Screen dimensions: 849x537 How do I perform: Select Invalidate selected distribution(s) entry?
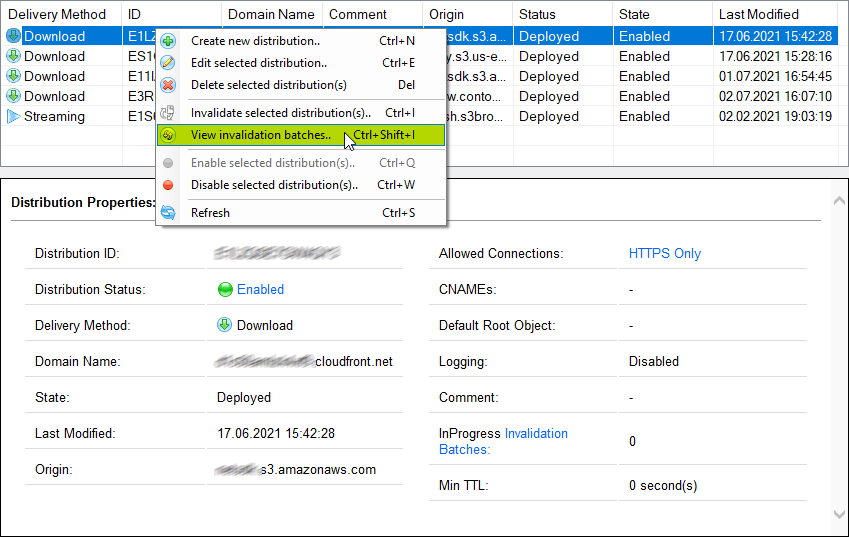(x=301, y=113)
